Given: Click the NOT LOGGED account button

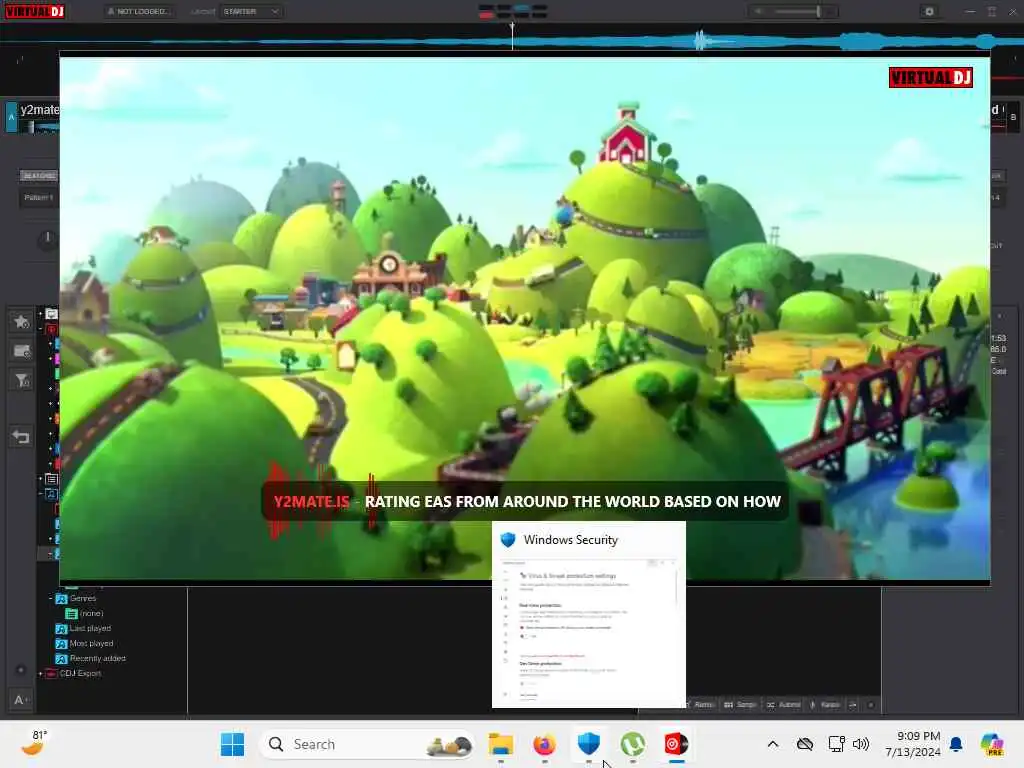Looking at the screenshot, I should point(139,11).
